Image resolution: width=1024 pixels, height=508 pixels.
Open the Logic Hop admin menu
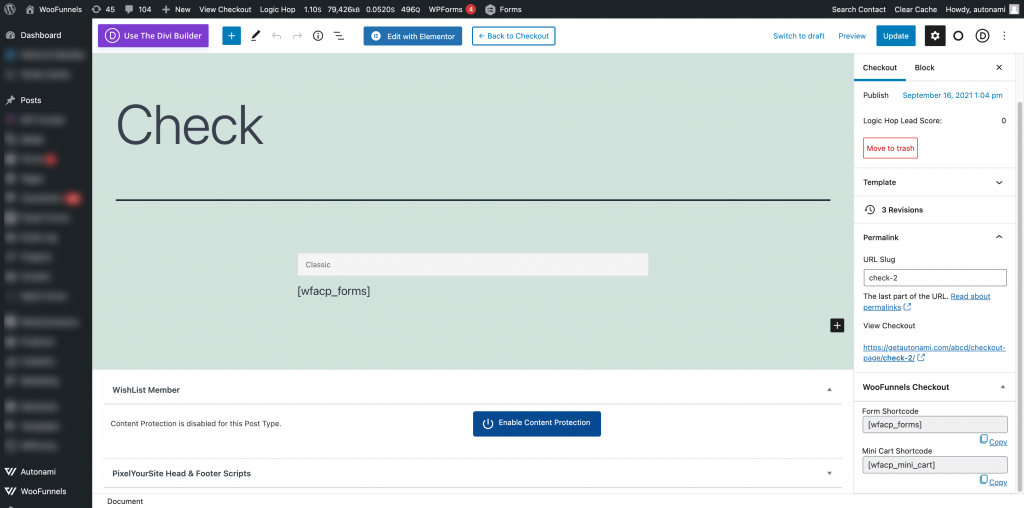[x=278, y=9]
